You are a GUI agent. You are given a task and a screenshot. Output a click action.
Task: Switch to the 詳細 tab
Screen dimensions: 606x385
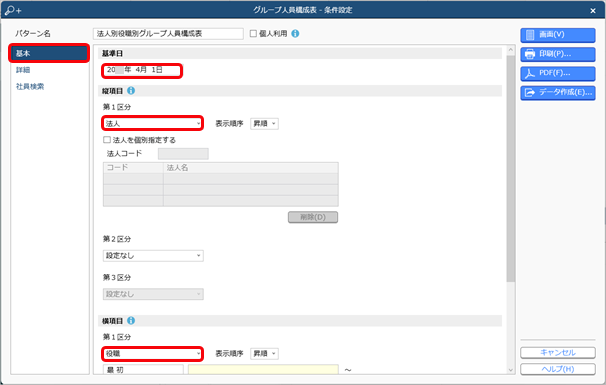tap(23, 70)
